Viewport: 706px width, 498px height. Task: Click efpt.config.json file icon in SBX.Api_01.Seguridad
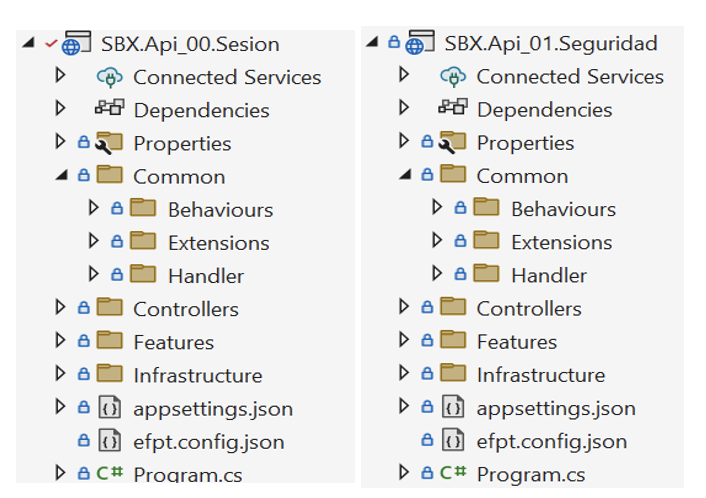tap(453, 440)
